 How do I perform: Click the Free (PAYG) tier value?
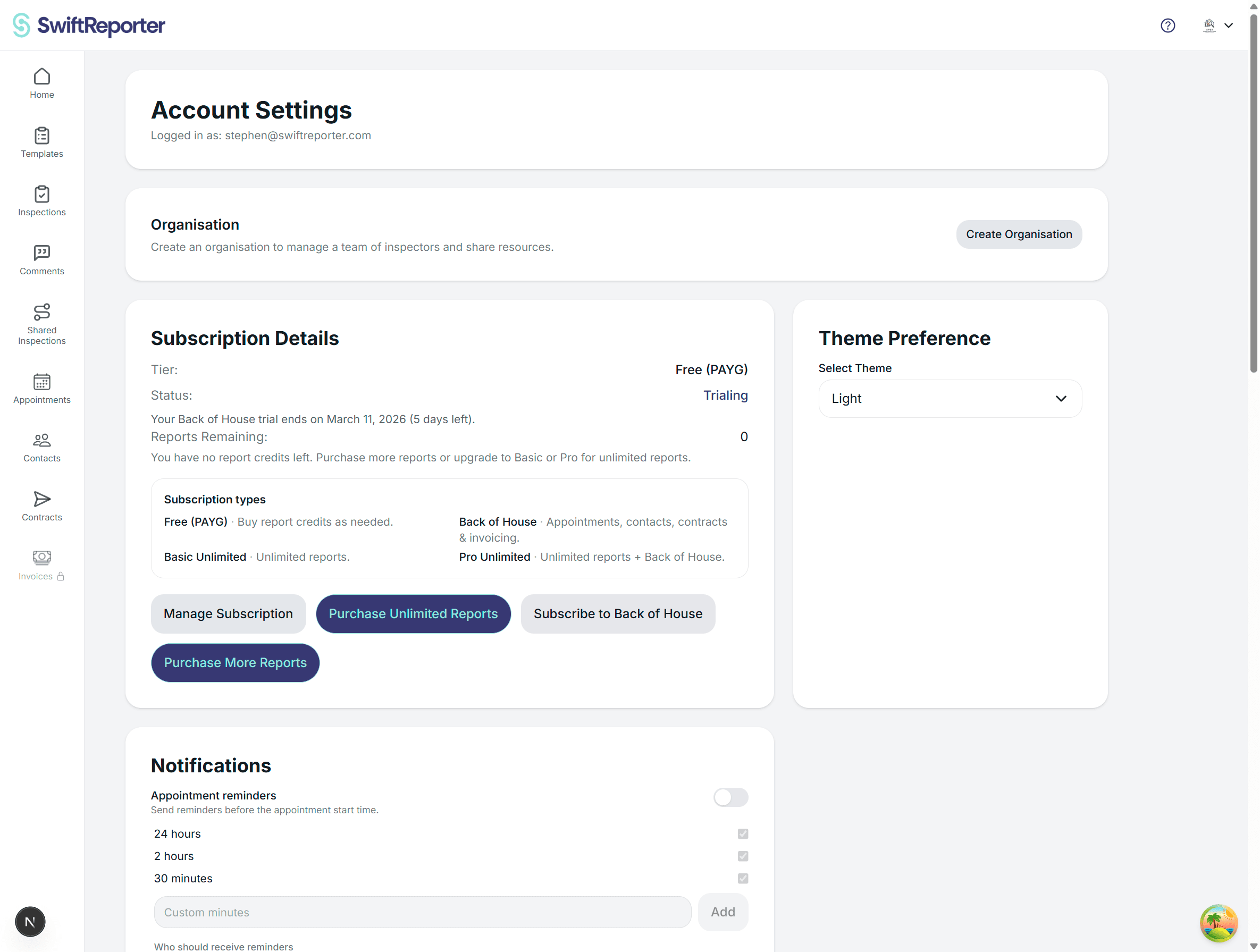[711, 369]
